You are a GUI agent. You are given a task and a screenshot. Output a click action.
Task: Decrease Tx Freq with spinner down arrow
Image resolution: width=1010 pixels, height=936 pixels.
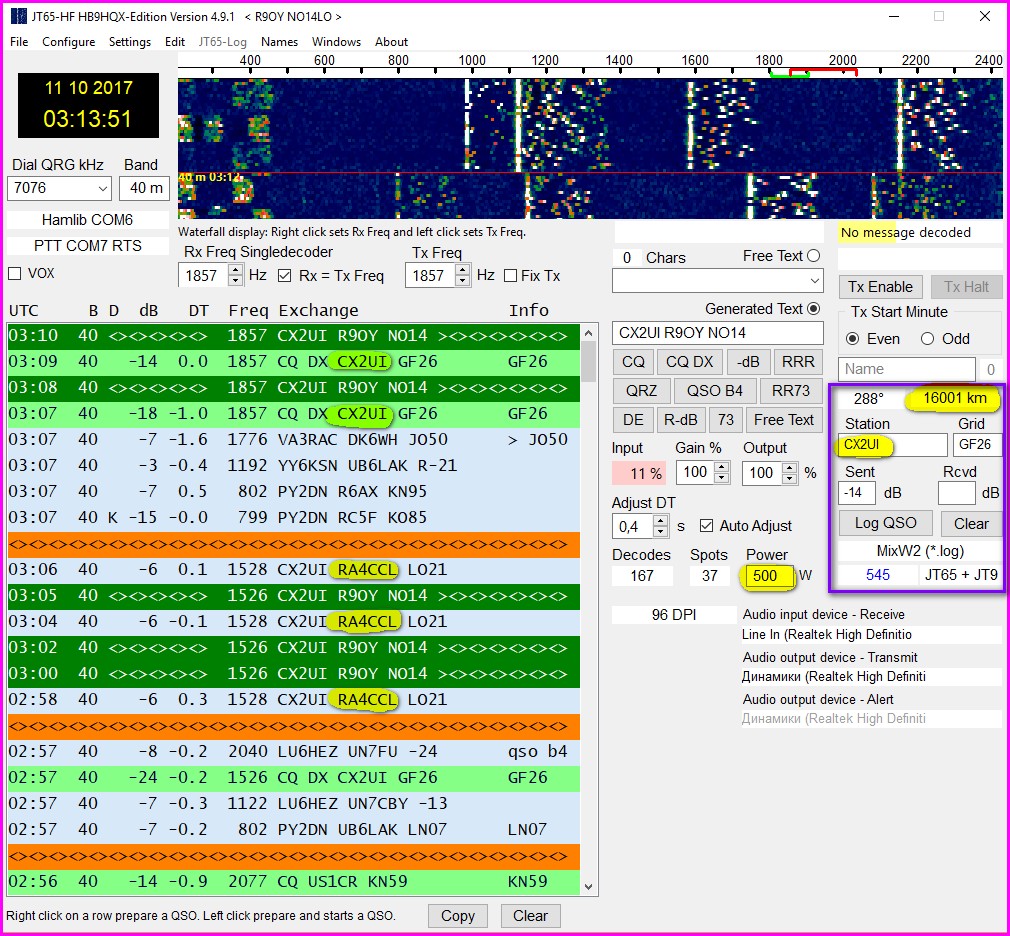click(x=463, y=281)
